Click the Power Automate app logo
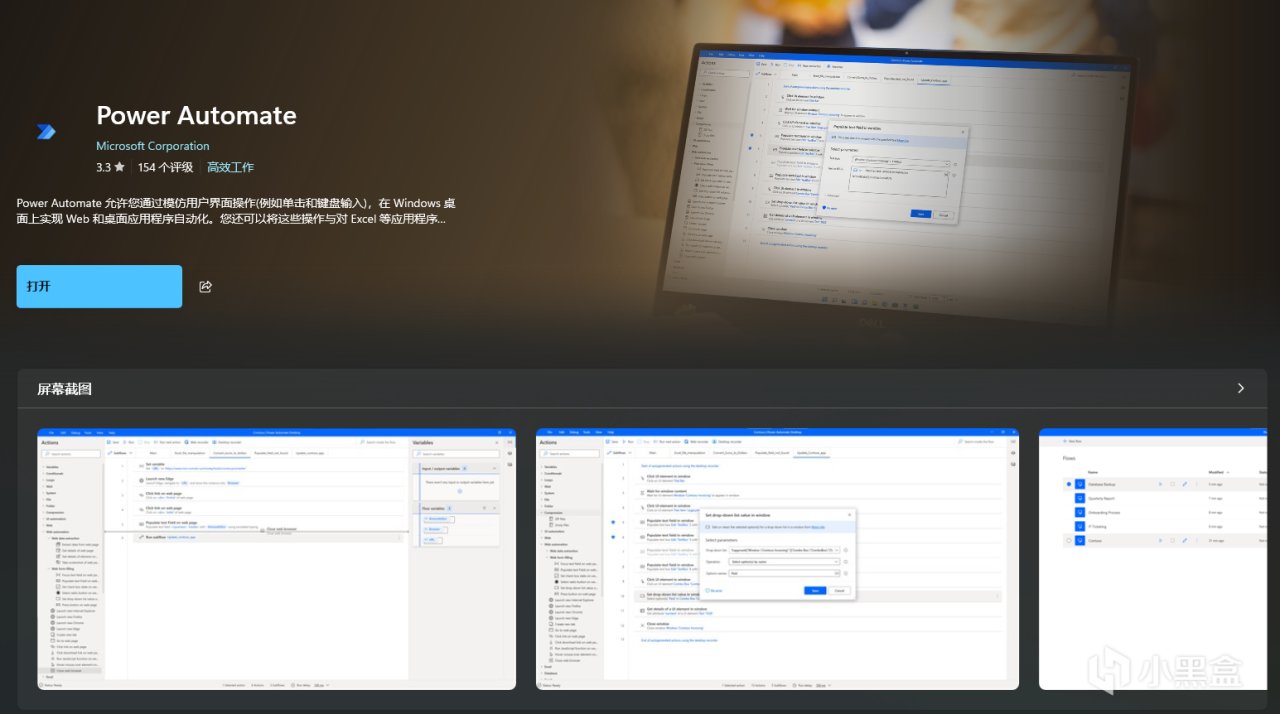Screen dimensions: 1280x714 [46, 132]
